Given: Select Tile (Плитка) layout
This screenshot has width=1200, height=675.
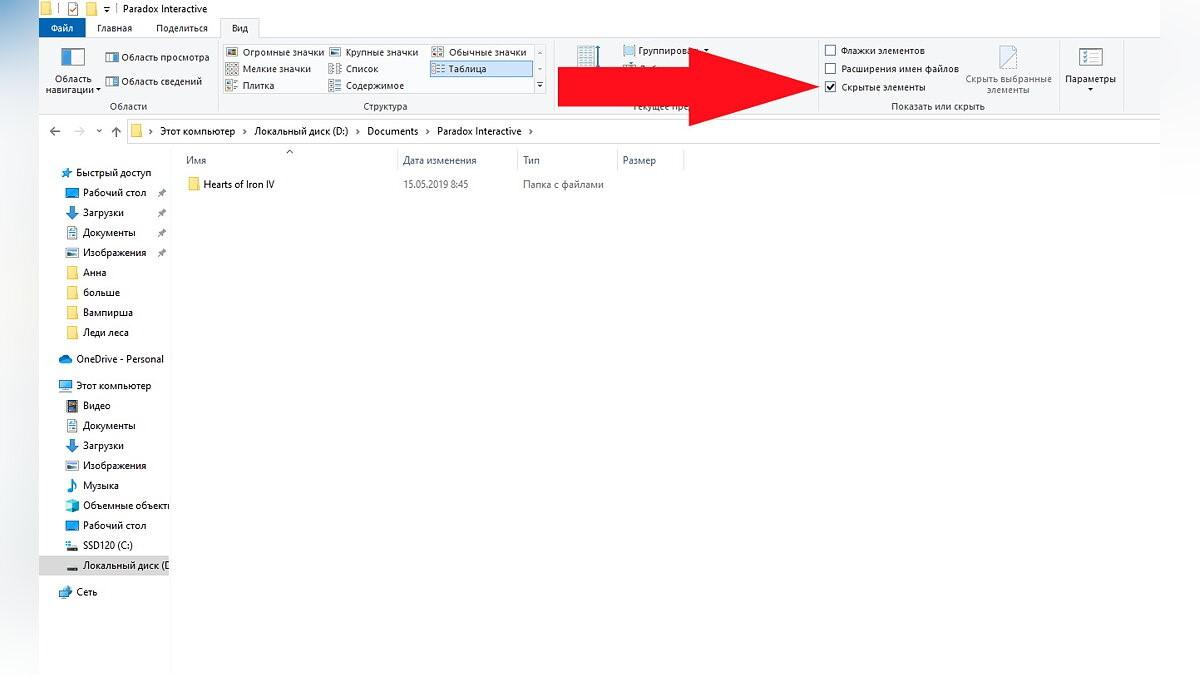Looking at the screenshot, I should pyautogui.click(x=251, y=86).
